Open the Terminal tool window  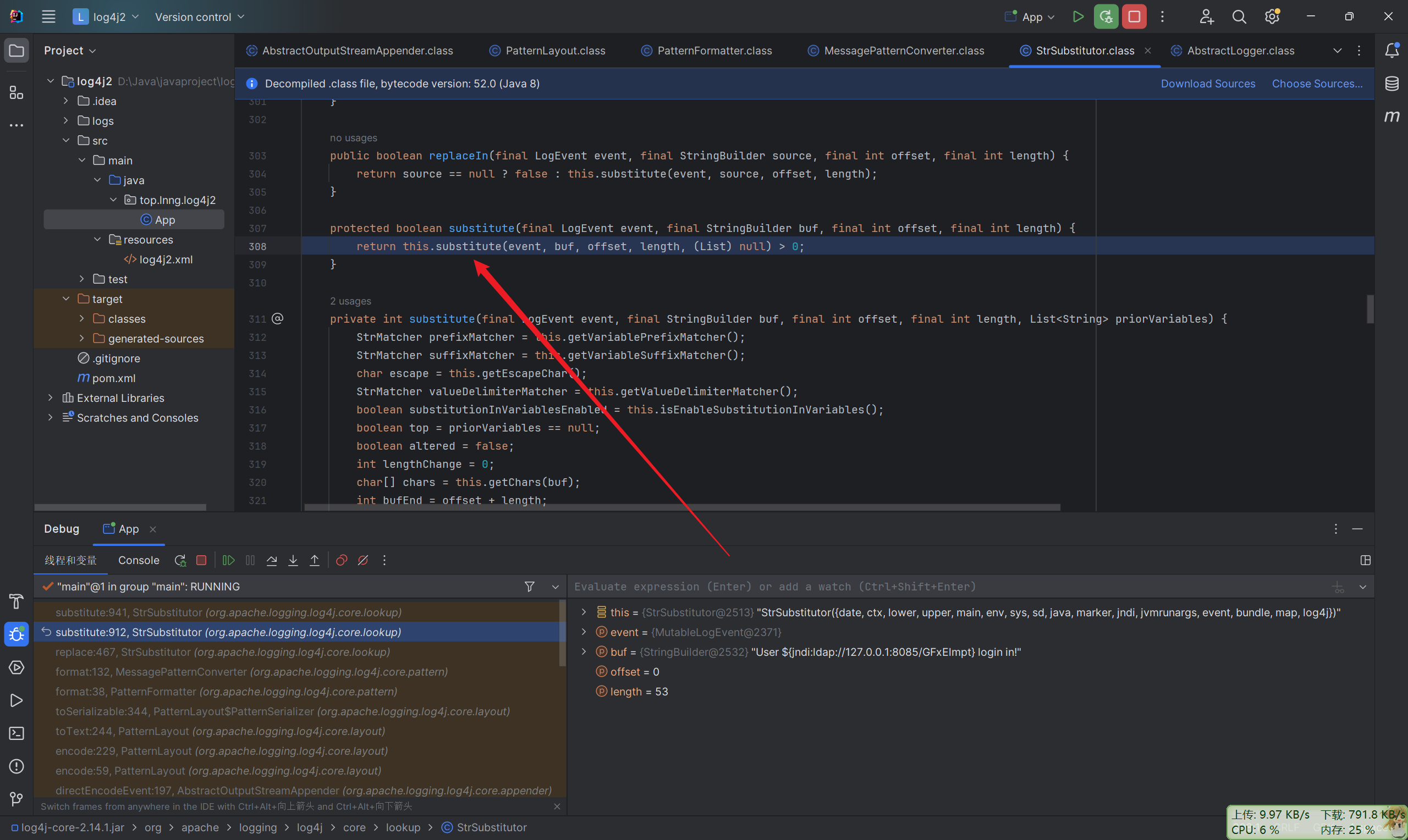(16, 733)
